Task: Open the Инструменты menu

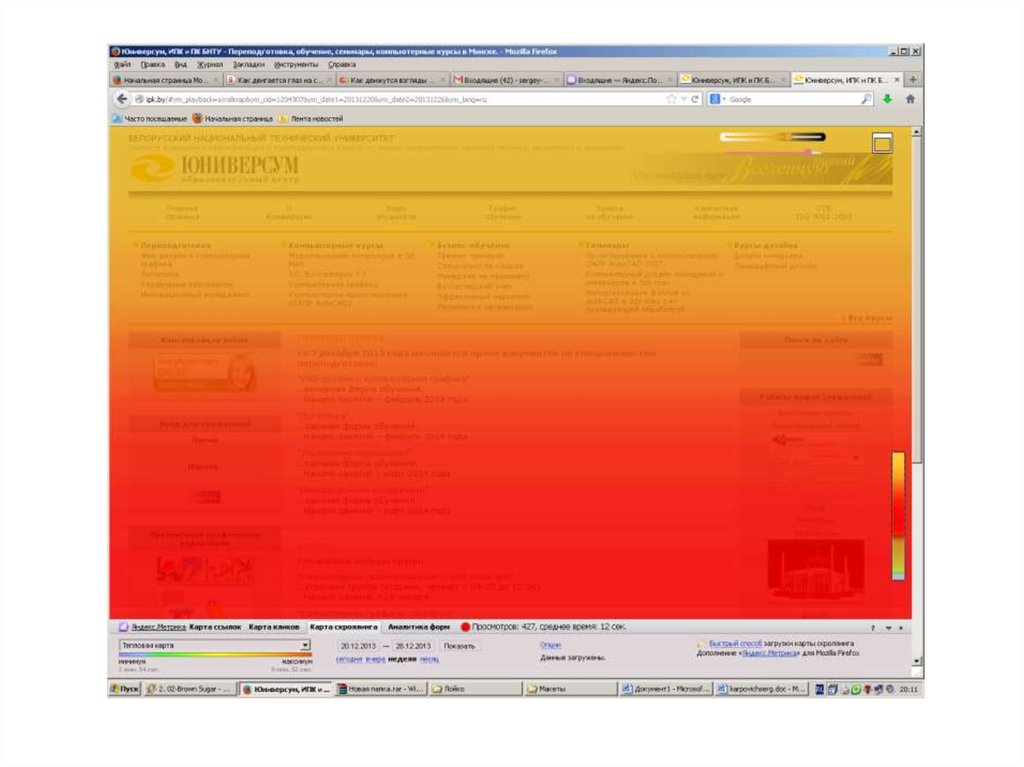Action: [296, 65]
